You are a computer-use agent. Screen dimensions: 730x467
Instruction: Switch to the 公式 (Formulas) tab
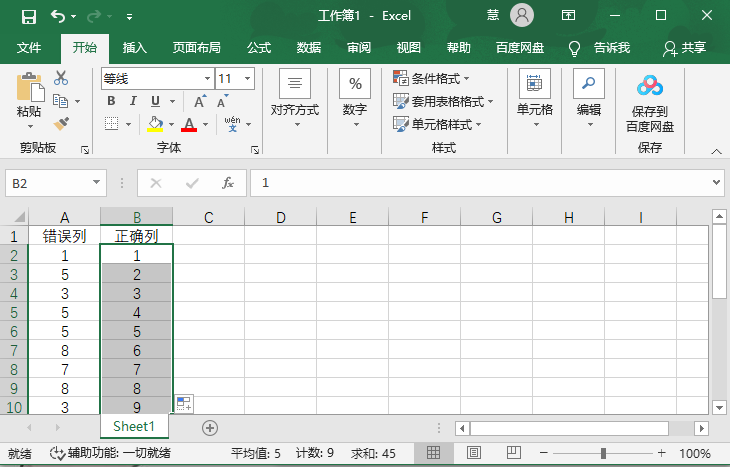pos(259,48)
